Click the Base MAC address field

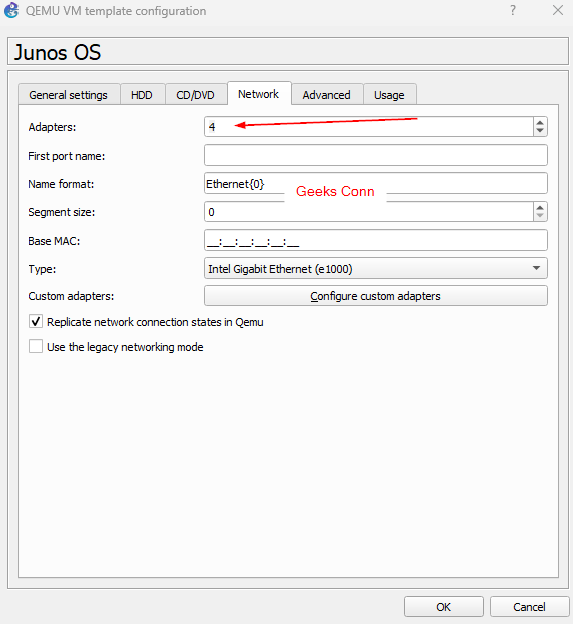pos(376,240)
